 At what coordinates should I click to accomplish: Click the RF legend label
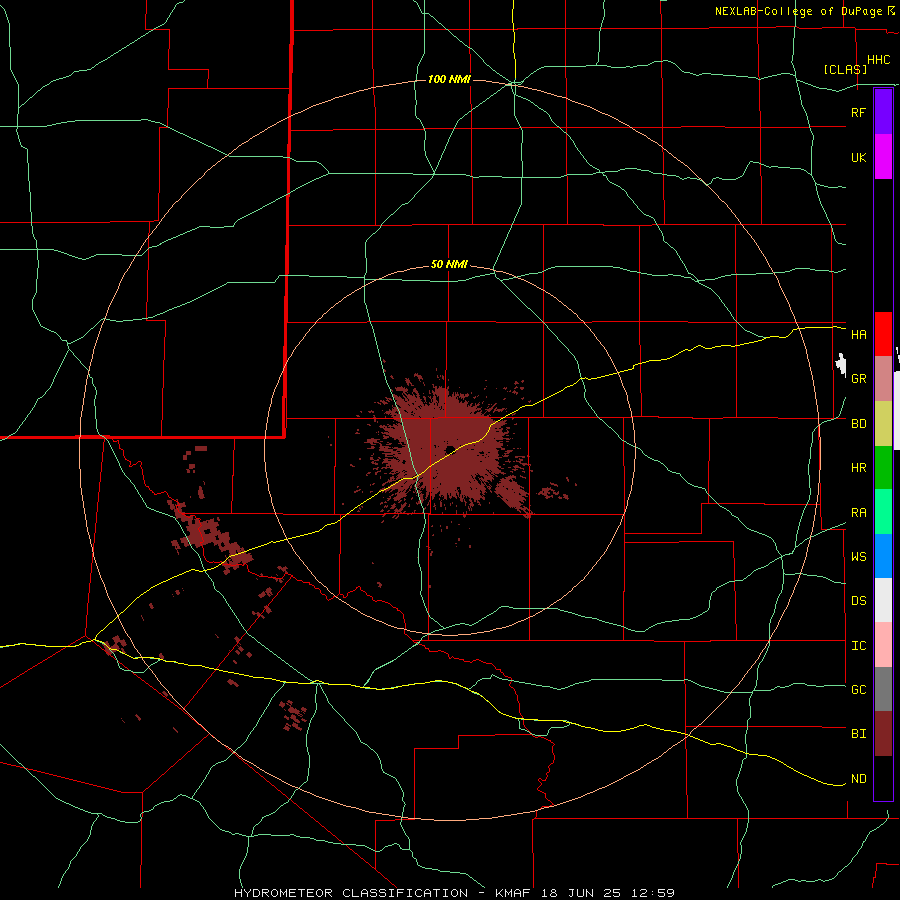[858, 112]
